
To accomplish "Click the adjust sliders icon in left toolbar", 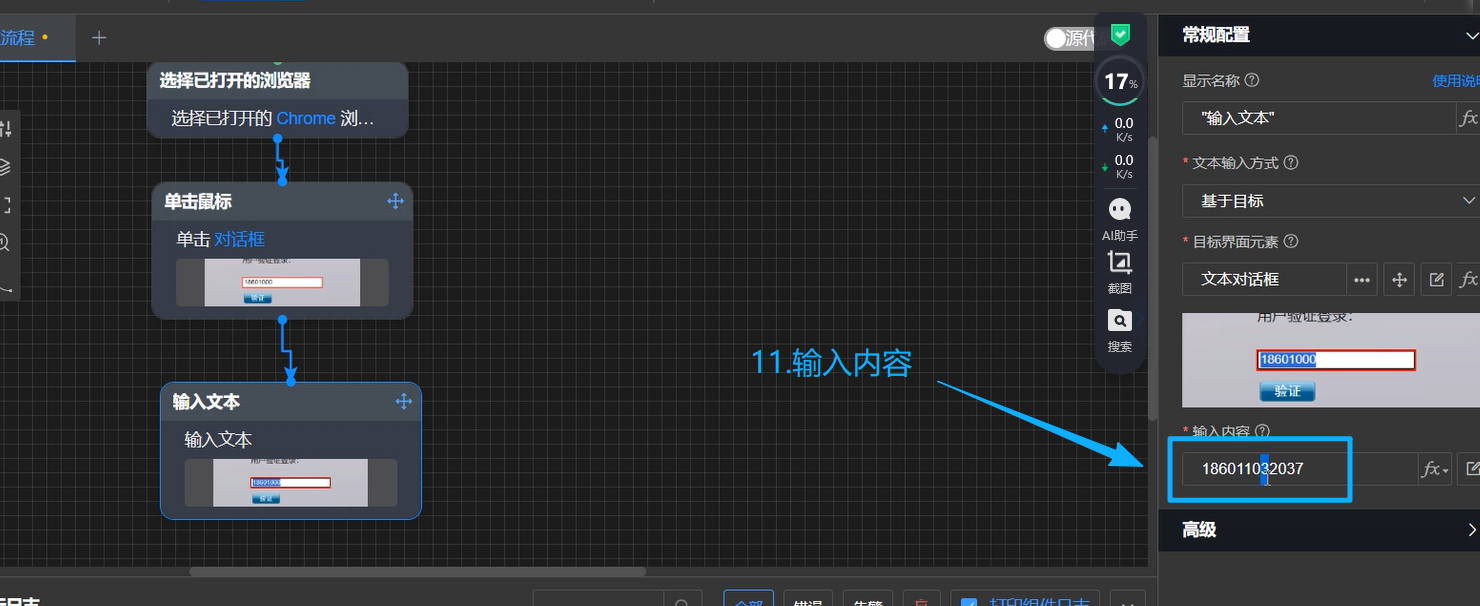I will pyautogui.click(x=5, y=128).
